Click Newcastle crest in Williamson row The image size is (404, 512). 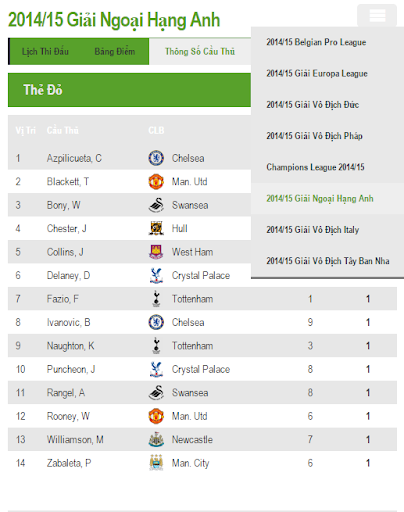click(x=156, y=440)
